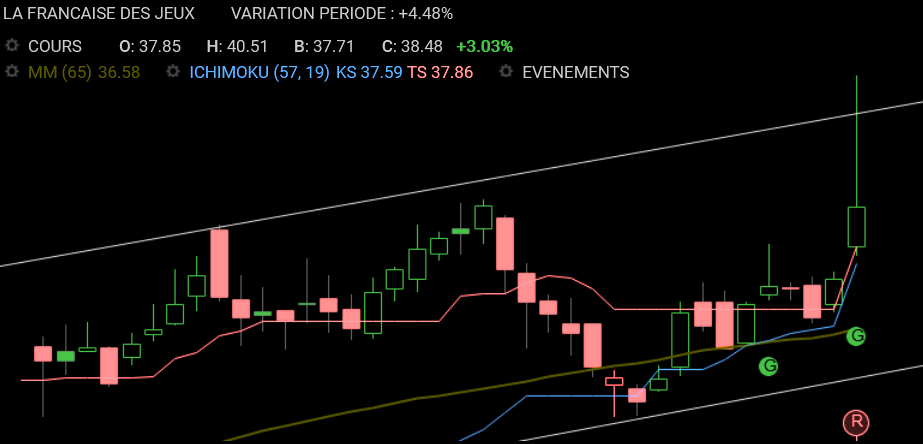This screenshot has width=923, height=444.
Task: Click the TS 37.86 Tenkan value
Action: coord(440,72)
